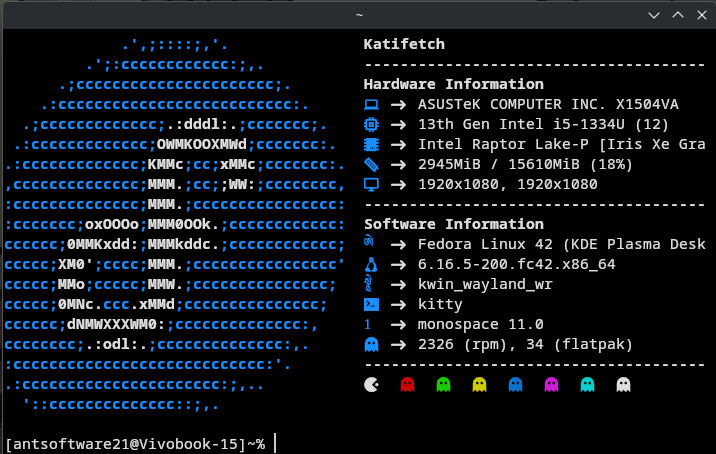The height and width of the screenshot is (454, 716).
Task: Click the Intel Raptor Lake-P GPU text
Action: point(562,145)
